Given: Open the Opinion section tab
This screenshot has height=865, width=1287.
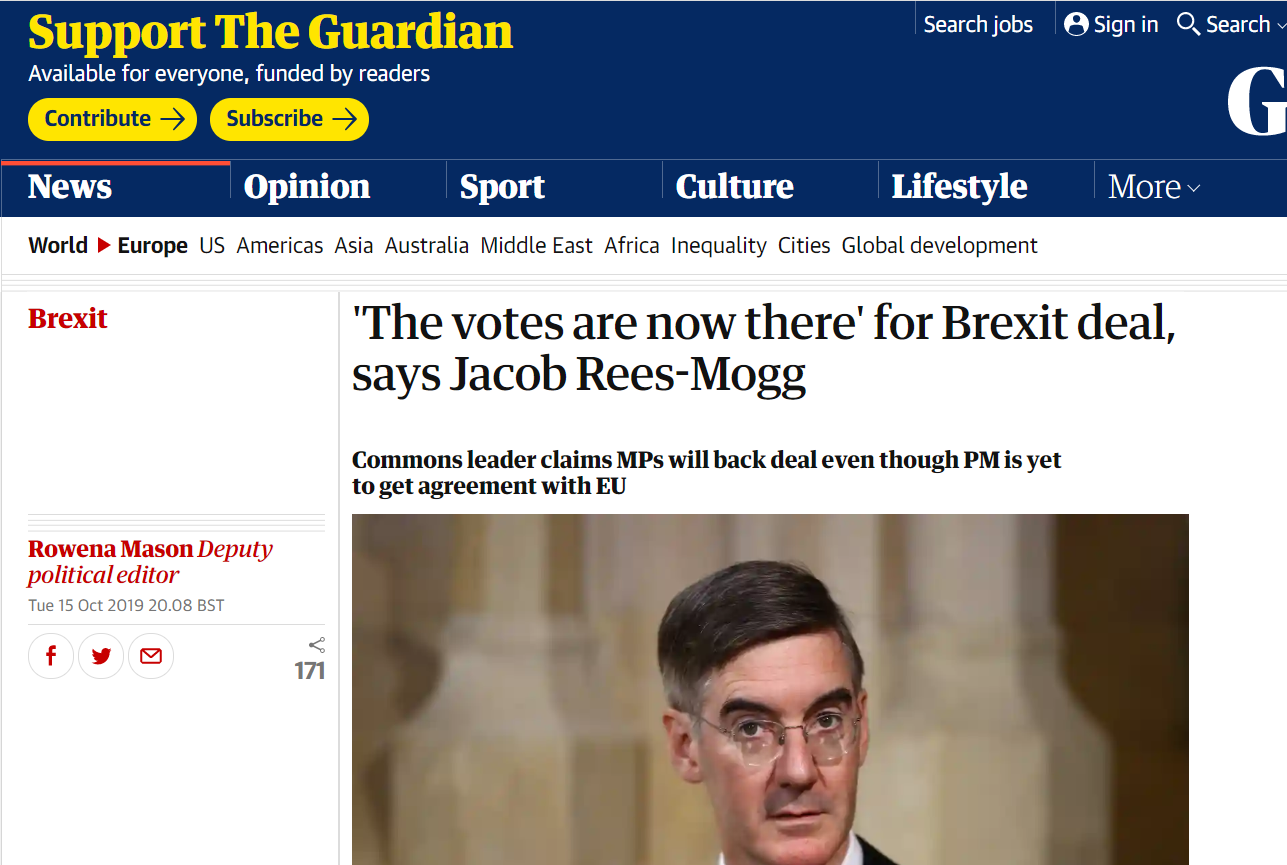Looking at the screenshot, I should tap(307, 187).
